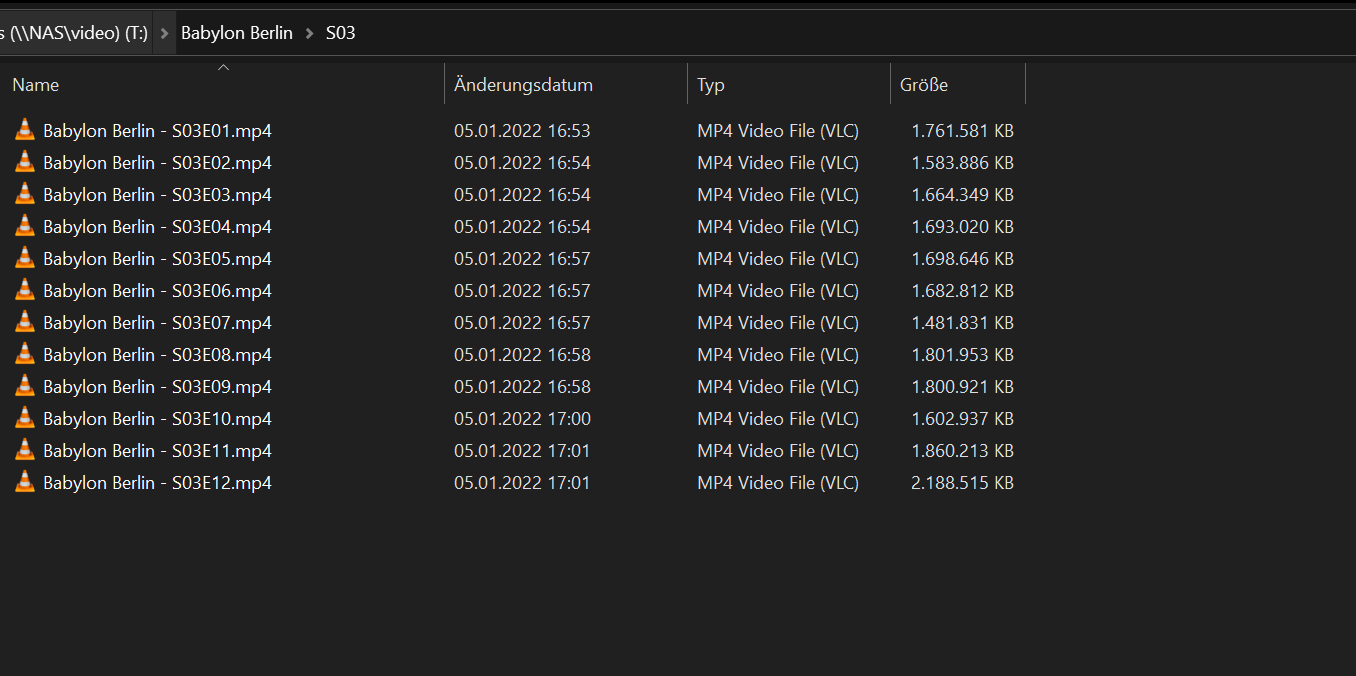Sort files by Größe column header
Screen dimensions: 1356x676
click(924, 85)
